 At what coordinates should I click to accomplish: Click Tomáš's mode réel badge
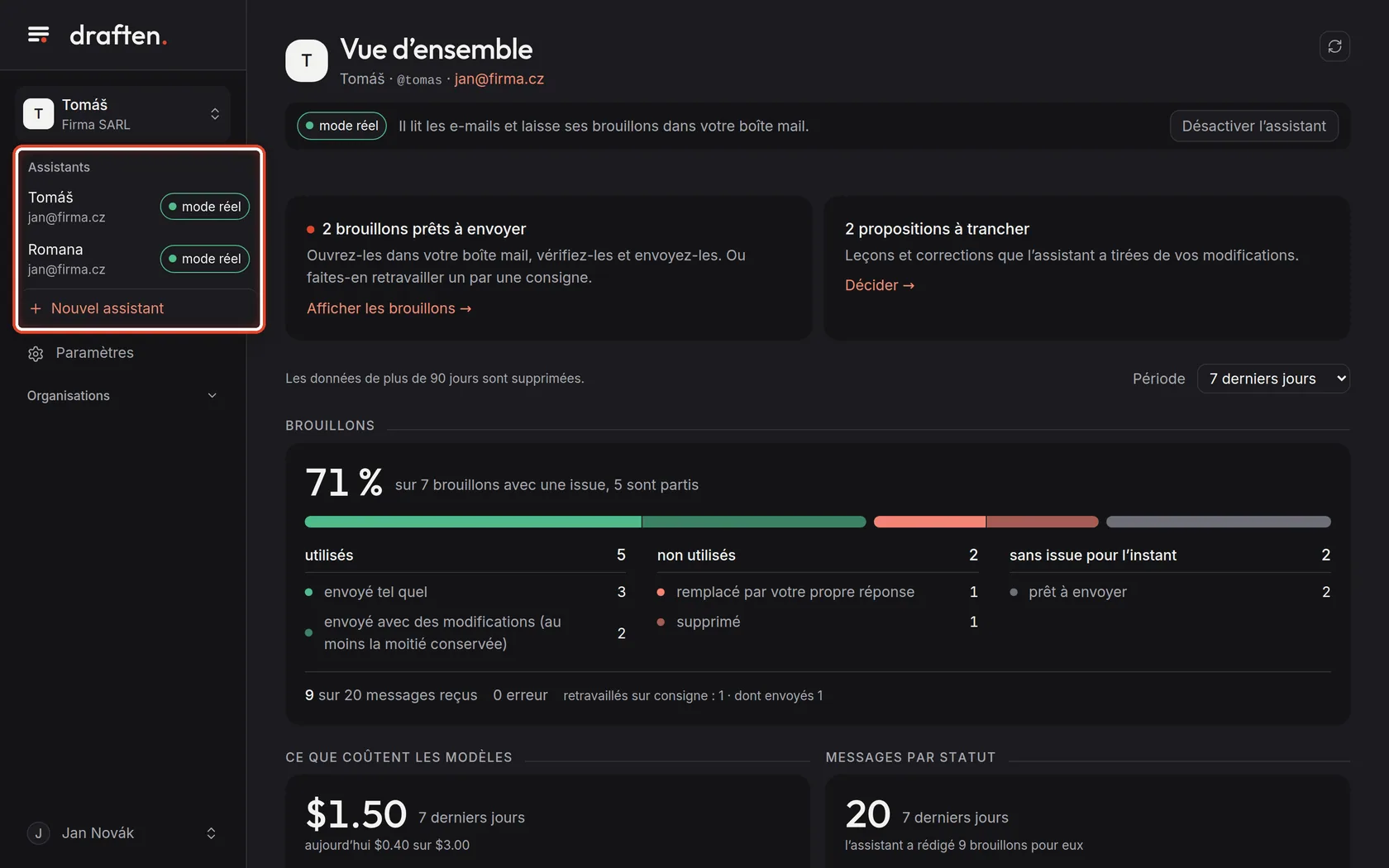(x=204, y=207)
